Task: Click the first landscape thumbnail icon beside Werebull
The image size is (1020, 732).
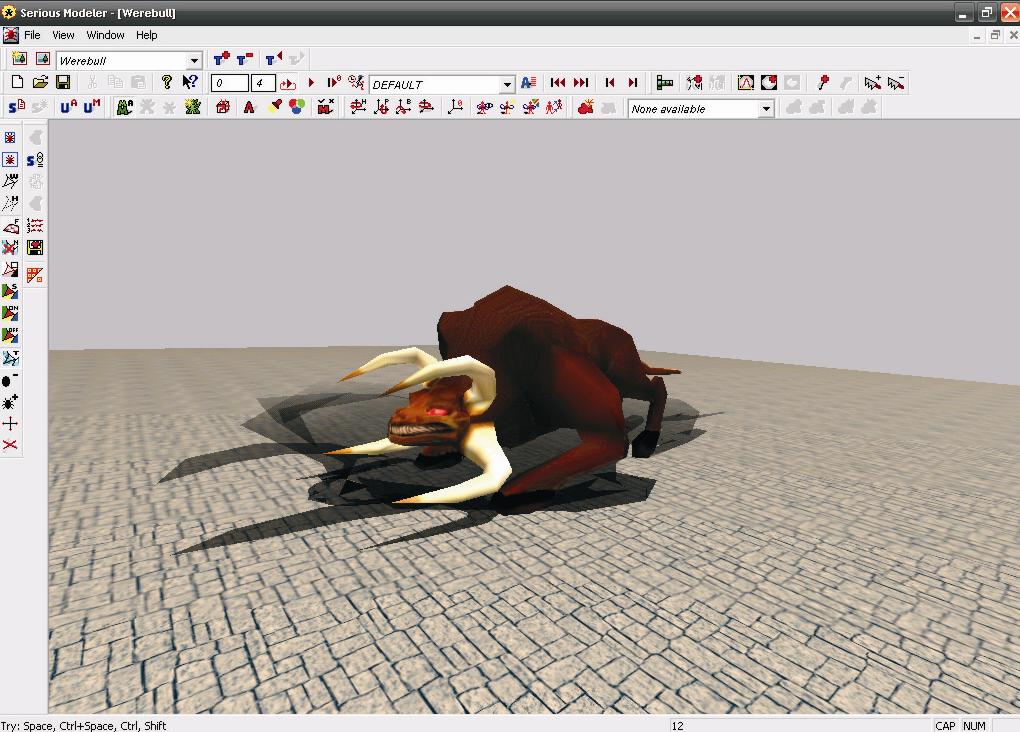Action: tap(19, 59)
